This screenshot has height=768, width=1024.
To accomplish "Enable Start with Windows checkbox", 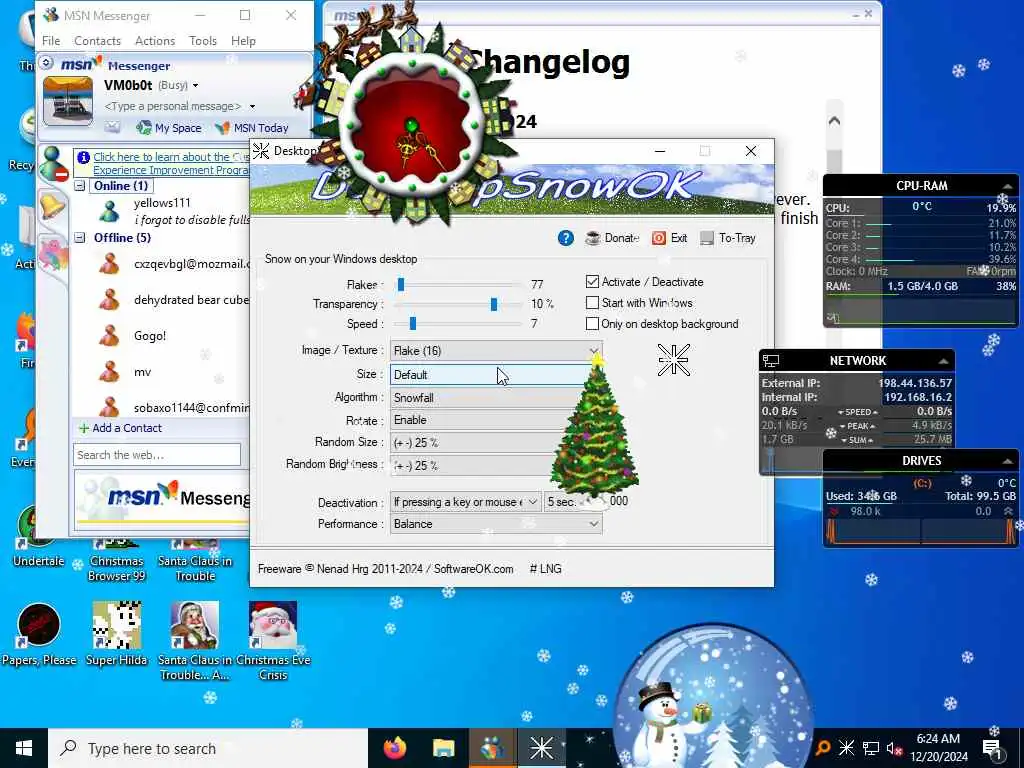I will click(592, 303).
